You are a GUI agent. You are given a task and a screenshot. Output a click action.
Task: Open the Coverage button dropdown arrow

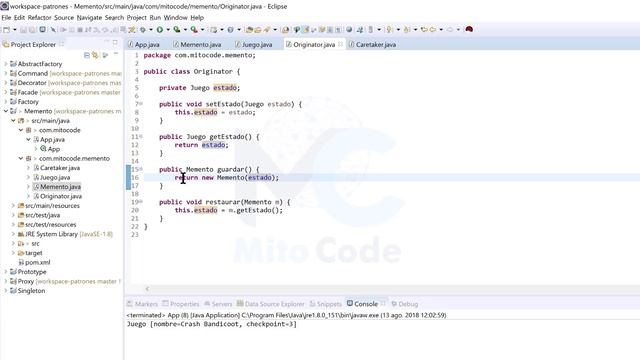pos(185,29)
